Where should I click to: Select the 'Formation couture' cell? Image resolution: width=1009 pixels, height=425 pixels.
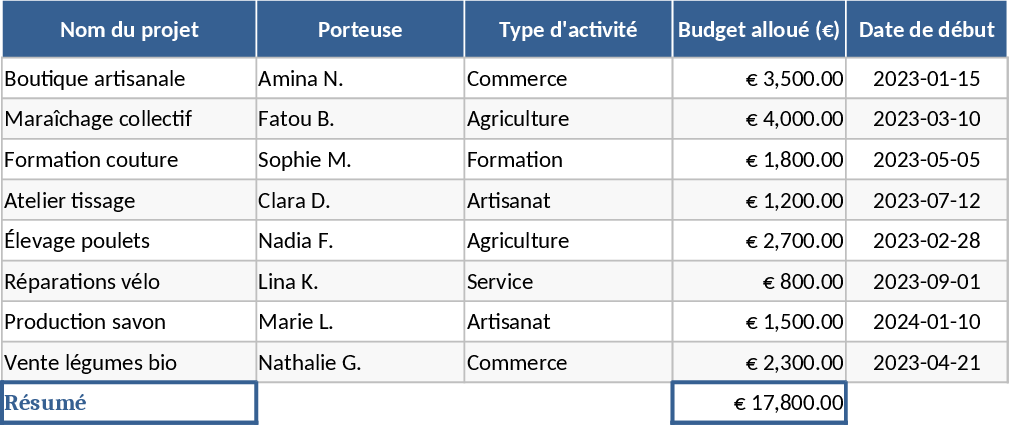point(129,160)
